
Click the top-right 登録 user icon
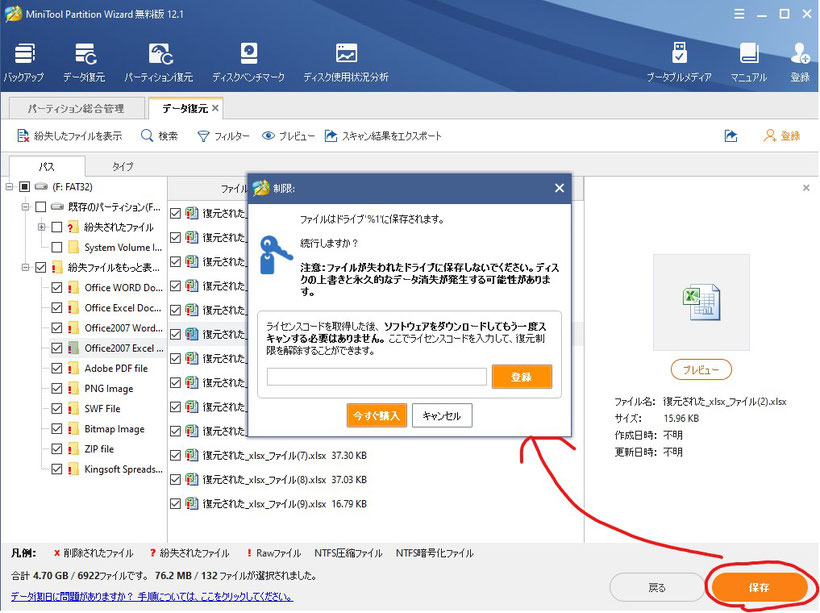coord(800,63)
